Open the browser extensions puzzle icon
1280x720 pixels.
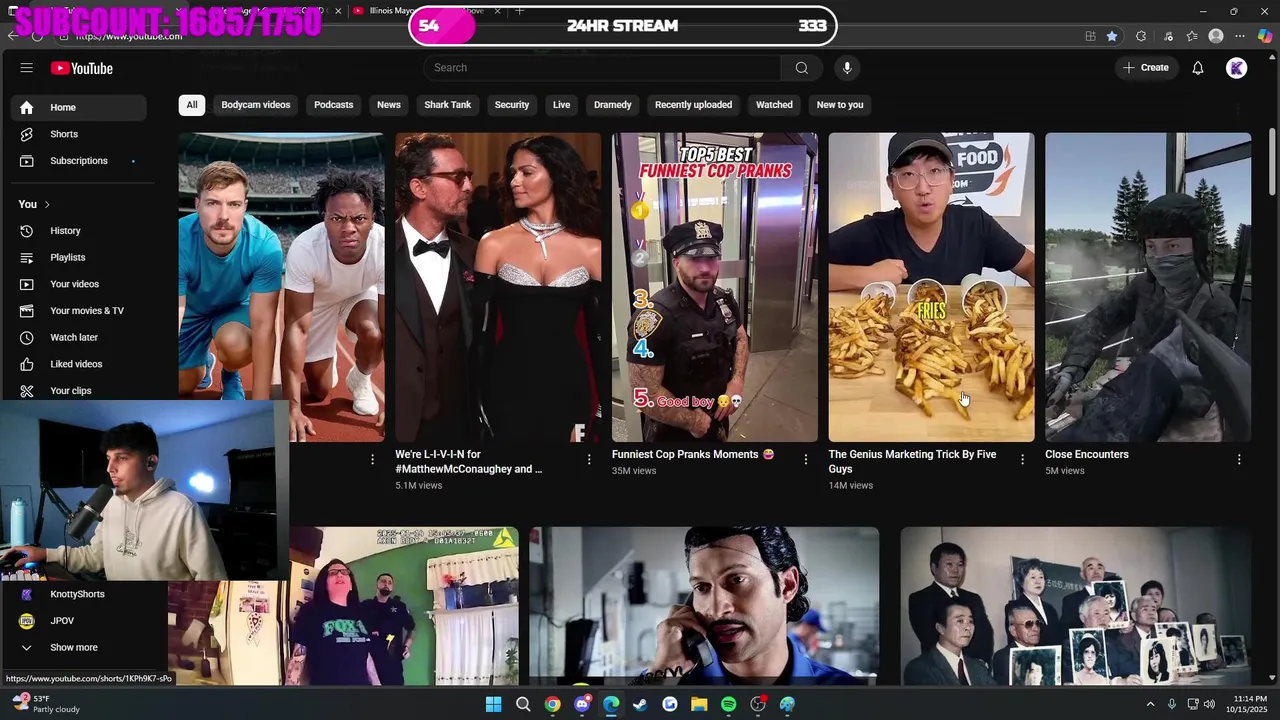[1141, 36]
